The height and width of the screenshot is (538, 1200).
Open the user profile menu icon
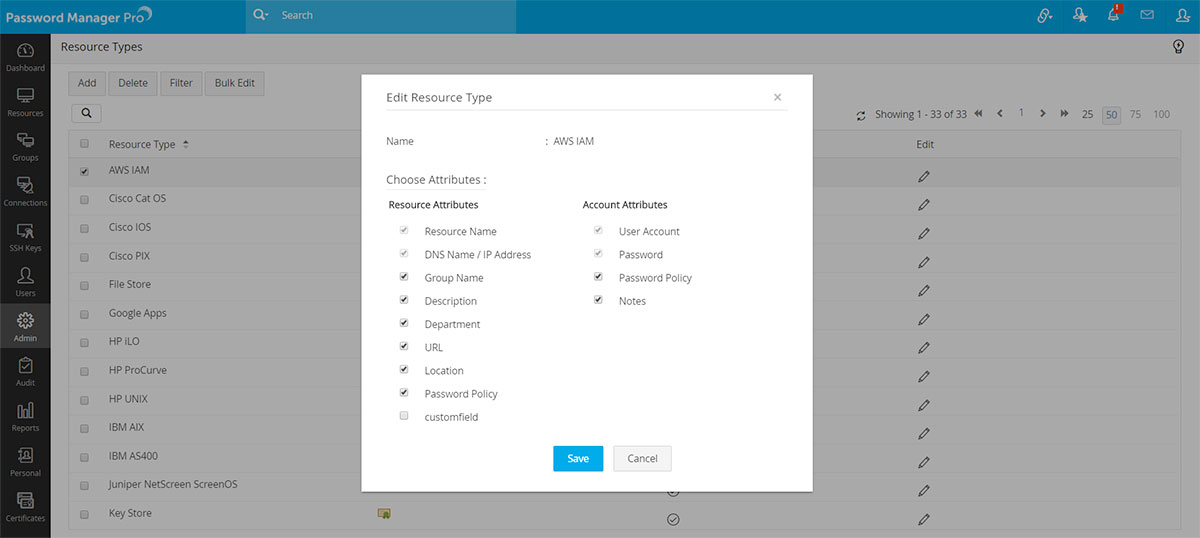tap(1182, 15)
